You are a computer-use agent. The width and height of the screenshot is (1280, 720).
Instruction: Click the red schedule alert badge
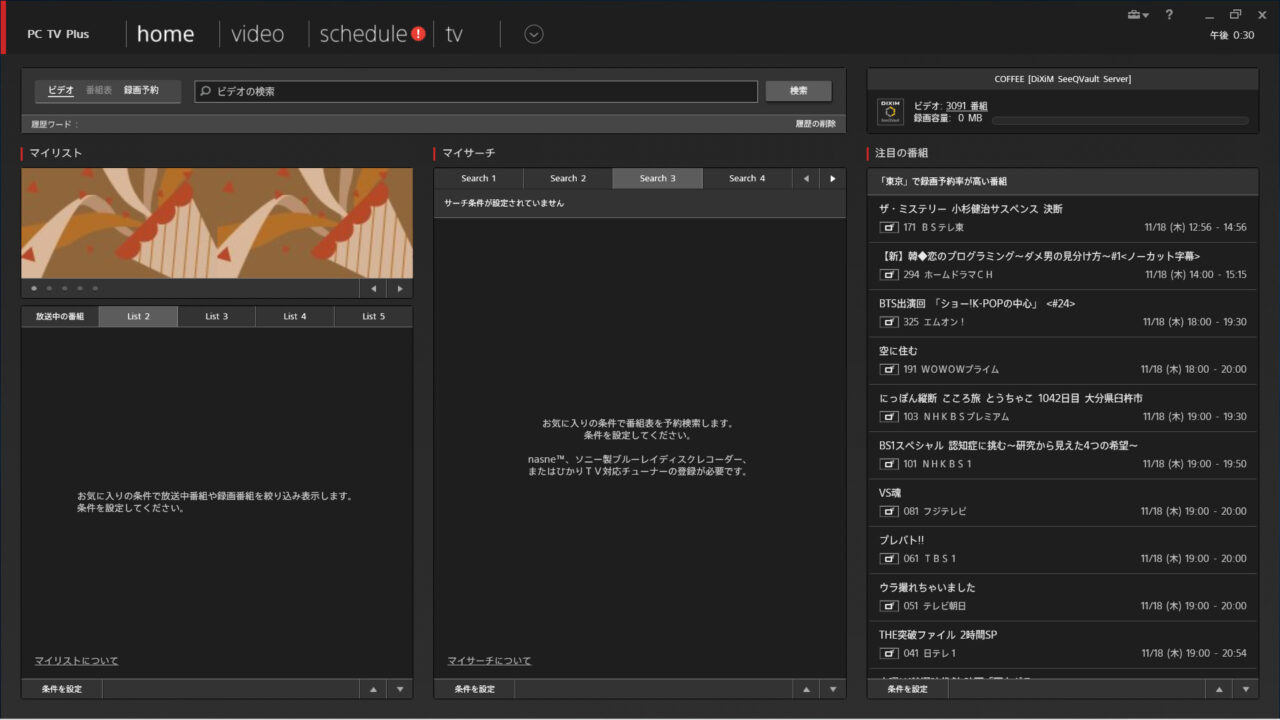click(x=418, y=34)
